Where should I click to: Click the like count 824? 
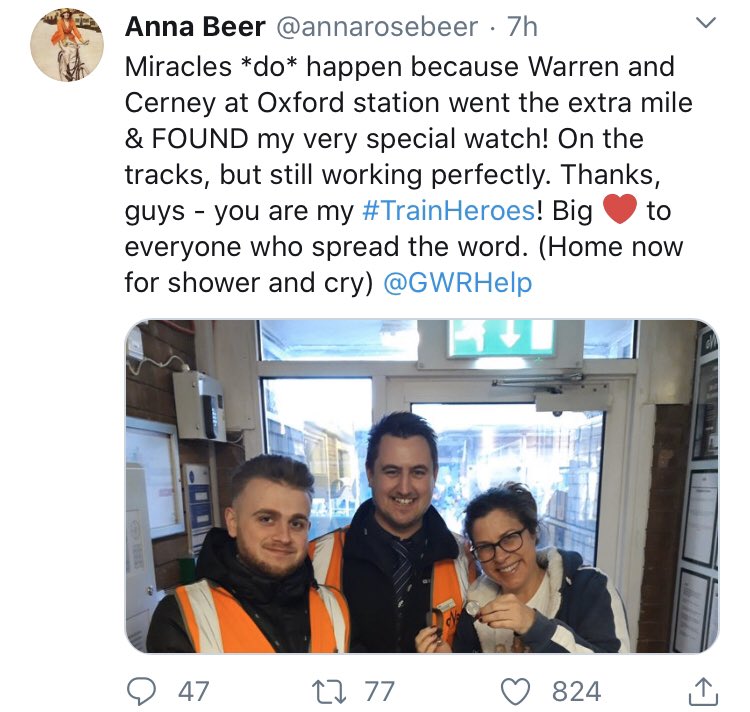(x=576, y=691)
